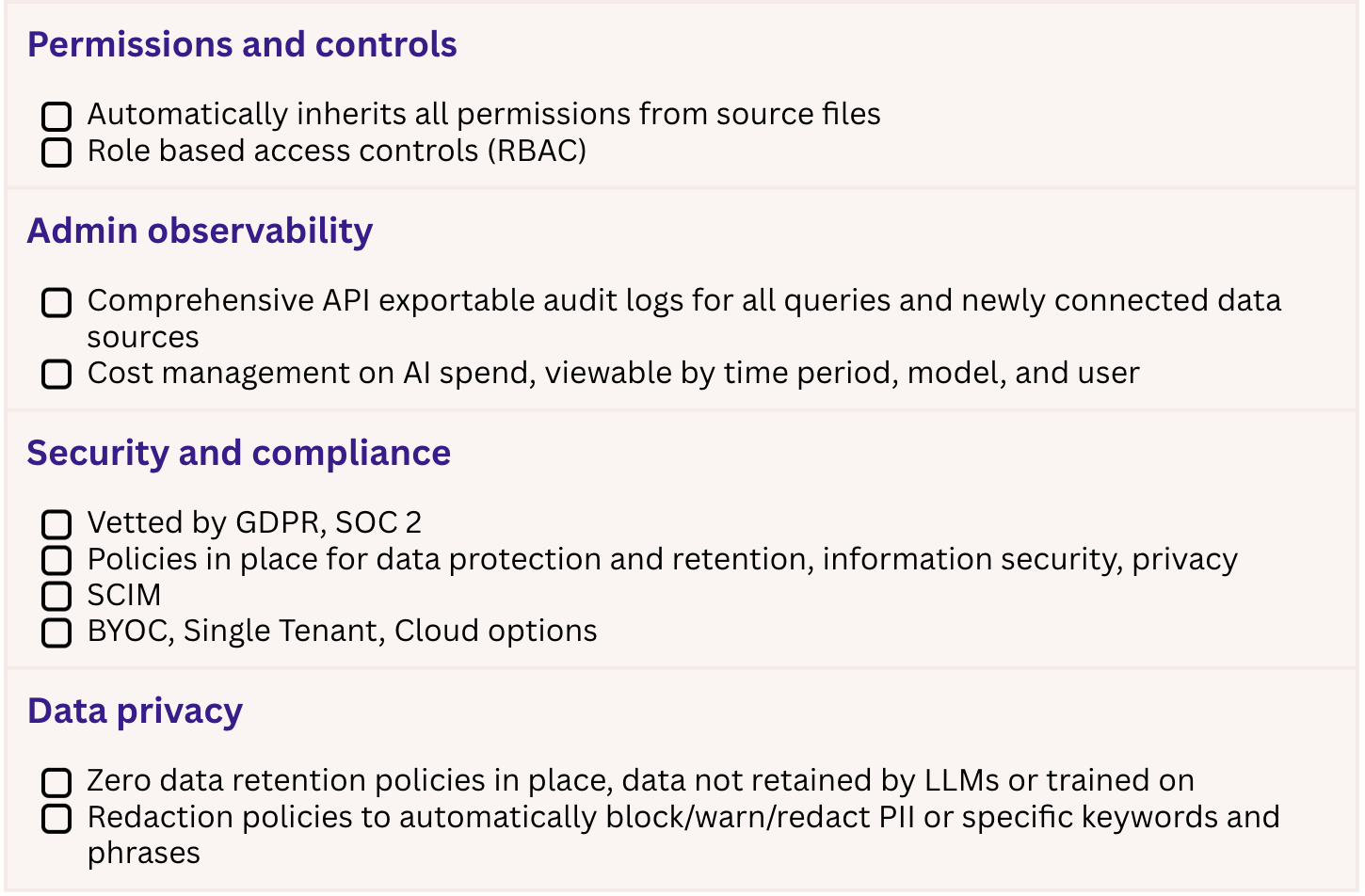Click the Permissions and controls heading
Screen dimensions: 1365x896
point(242,44)
